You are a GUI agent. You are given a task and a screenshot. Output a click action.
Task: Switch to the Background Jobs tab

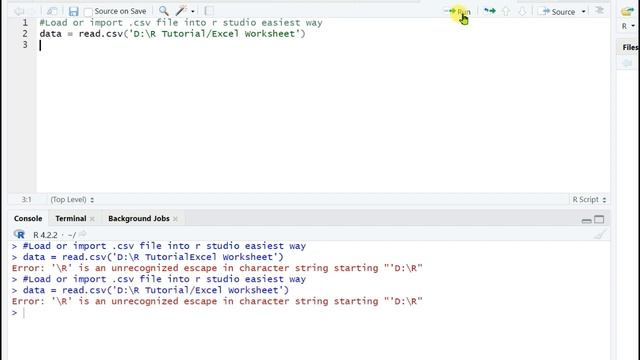(x=139, y=218)
